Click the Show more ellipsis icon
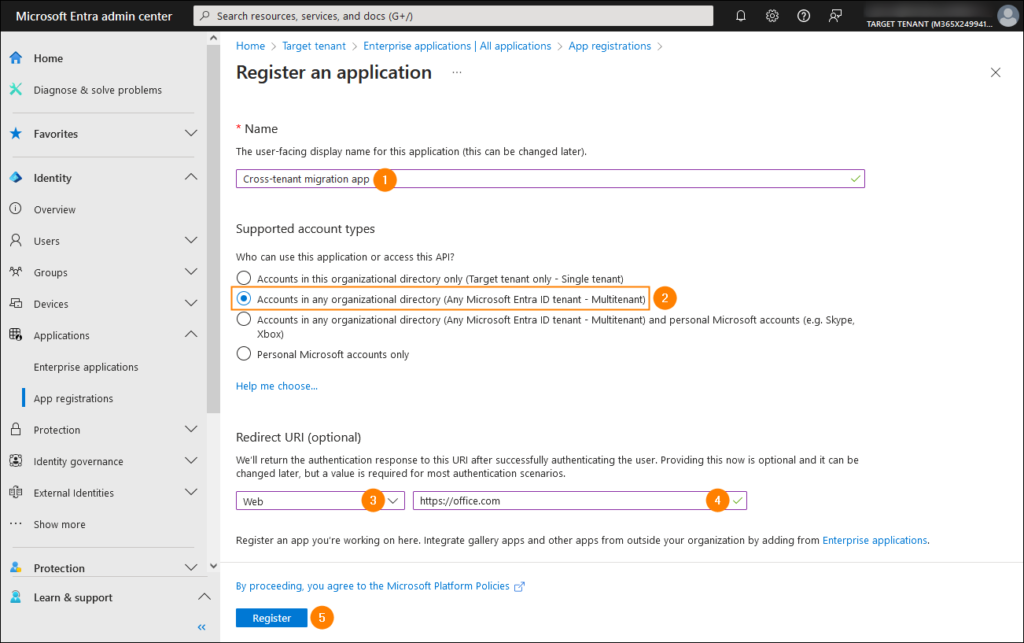The image size is (1024, 643). [x=16, y=524]
